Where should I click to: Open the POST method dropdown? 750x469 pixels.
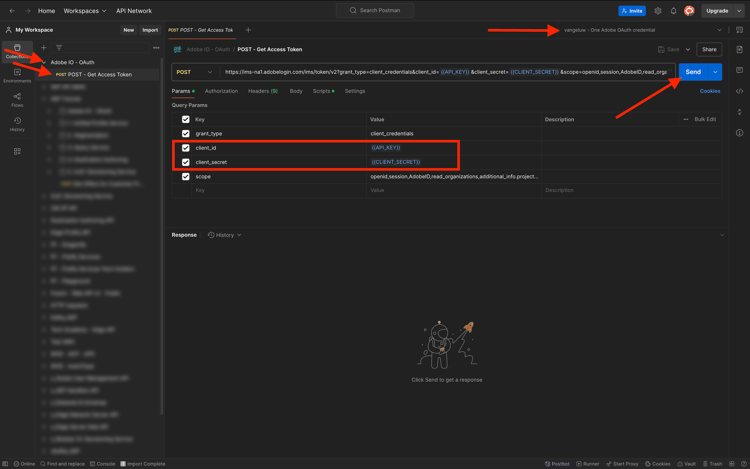(x=194, y=72)
